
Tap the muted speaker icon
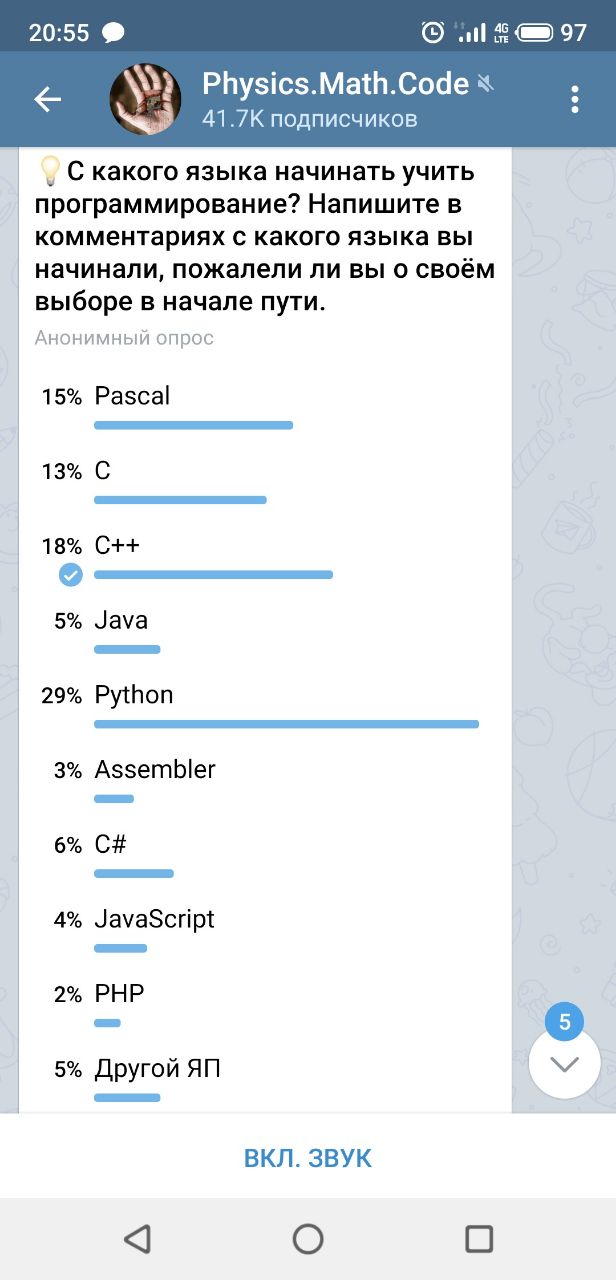point(486,84)
